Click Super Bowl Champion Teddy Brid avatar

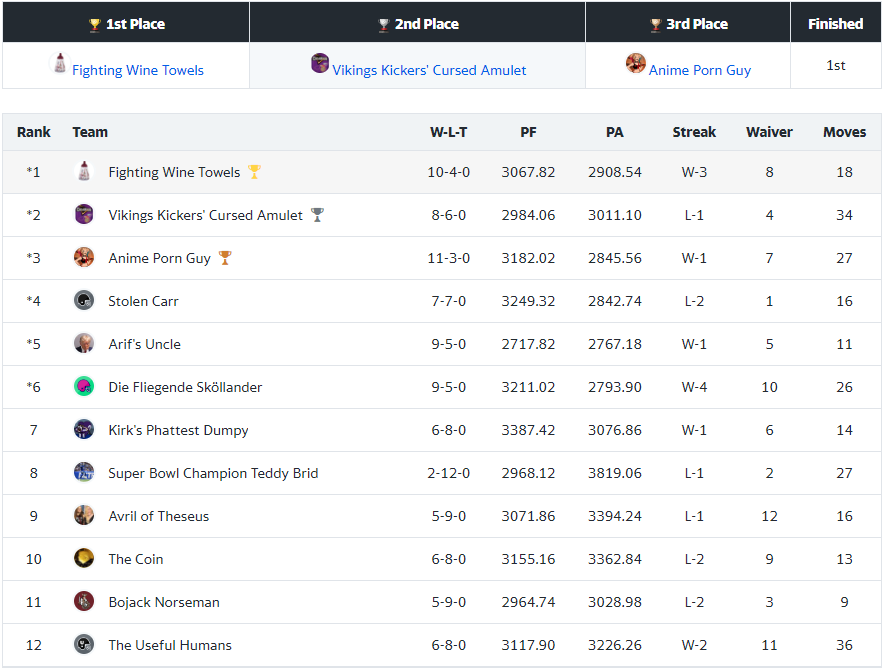(x=84, y=472)
